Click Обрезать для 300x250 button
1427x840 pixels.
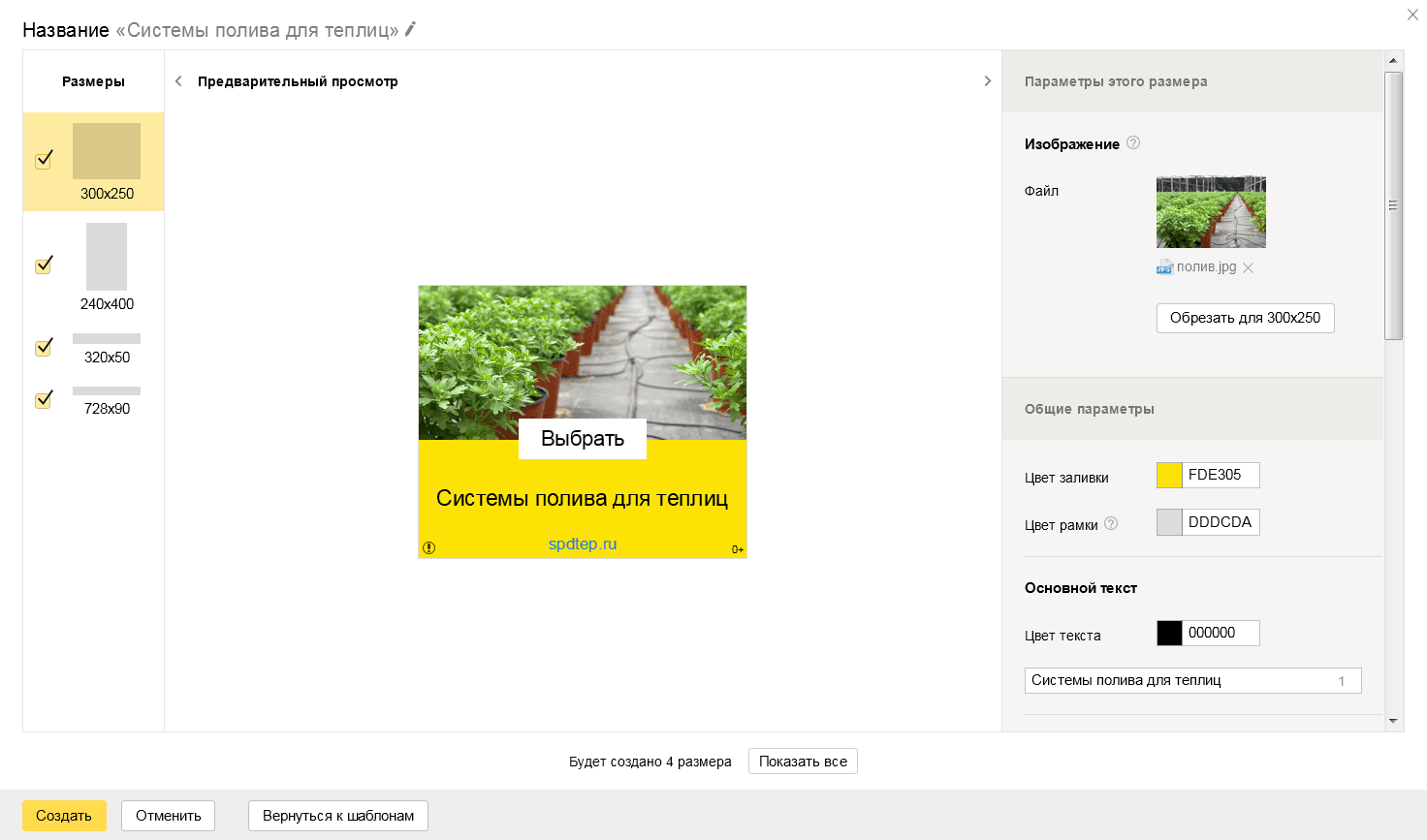point(1245,318)
